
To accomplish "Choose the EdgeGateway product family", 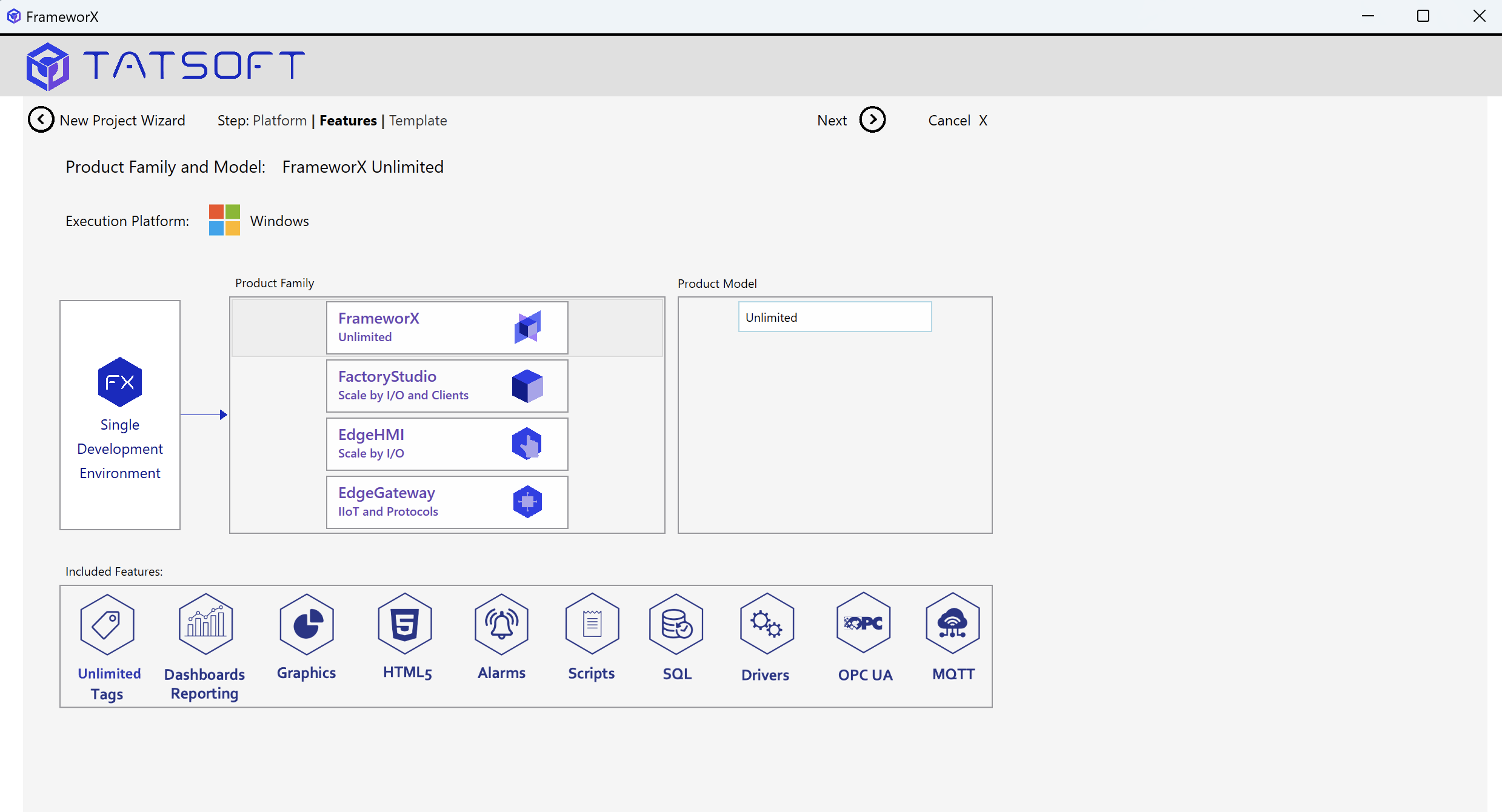I will [x=447, y=502].
